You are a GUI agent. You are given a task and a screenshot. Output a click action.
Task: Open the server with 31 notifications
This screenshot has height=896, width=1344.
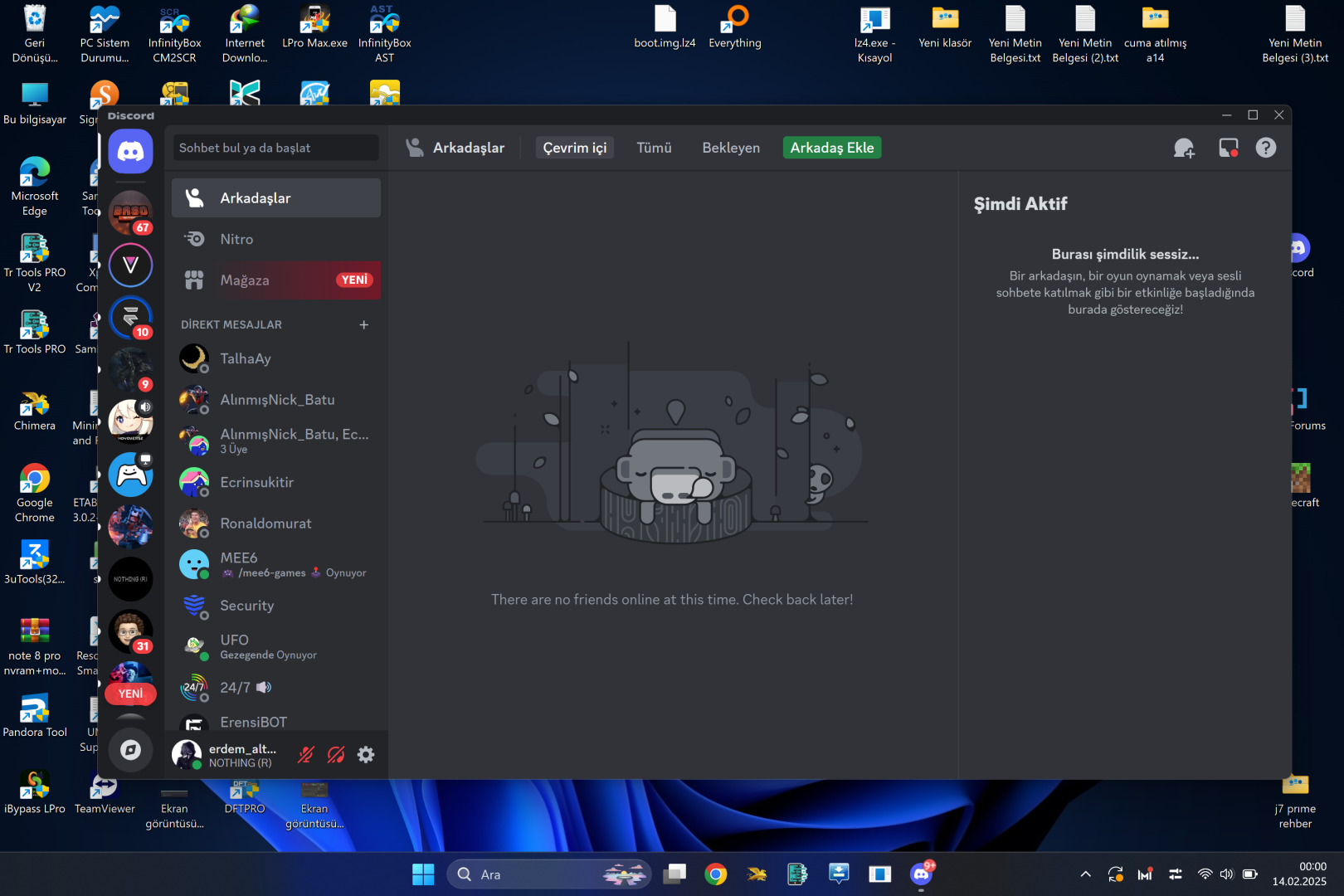tap(130, 631)
